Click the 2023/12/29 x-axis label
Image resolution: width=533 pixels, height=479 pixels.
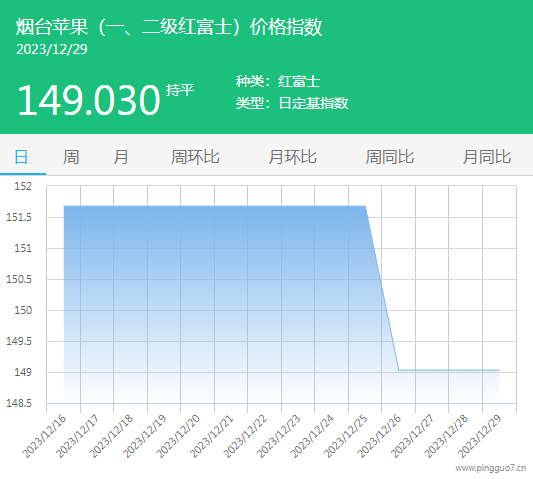pos(480,436)
